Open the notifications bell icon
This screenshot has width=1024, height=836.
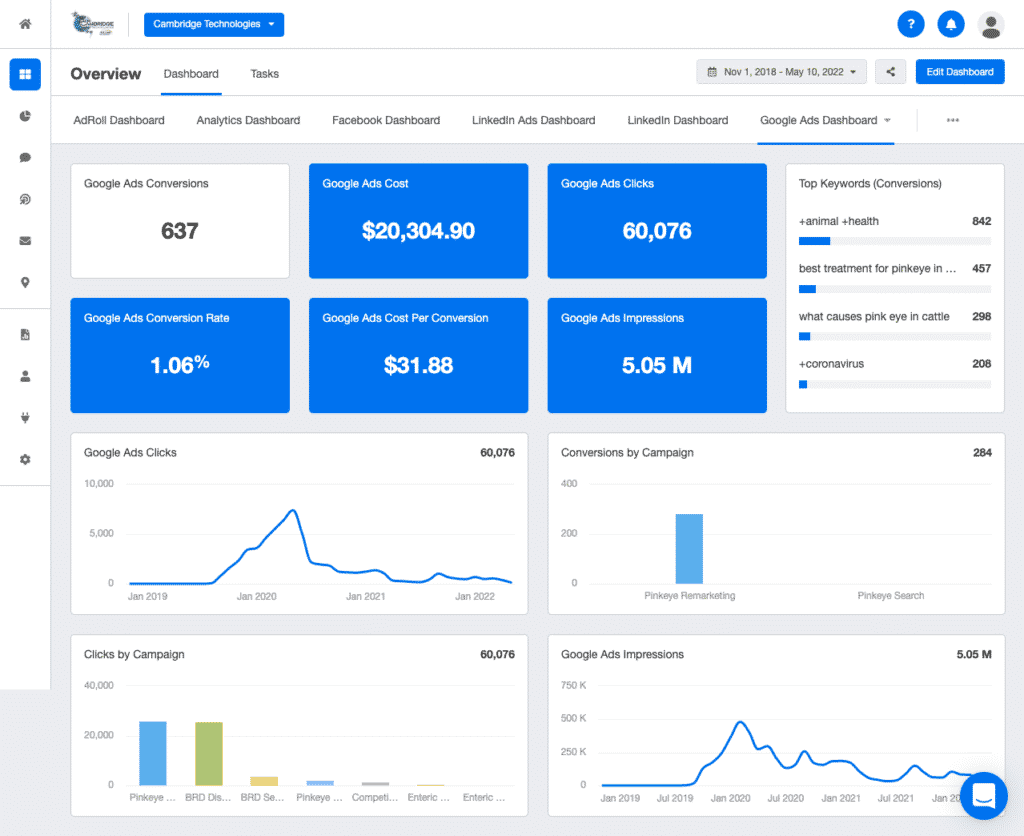click(x=951, y=25)
